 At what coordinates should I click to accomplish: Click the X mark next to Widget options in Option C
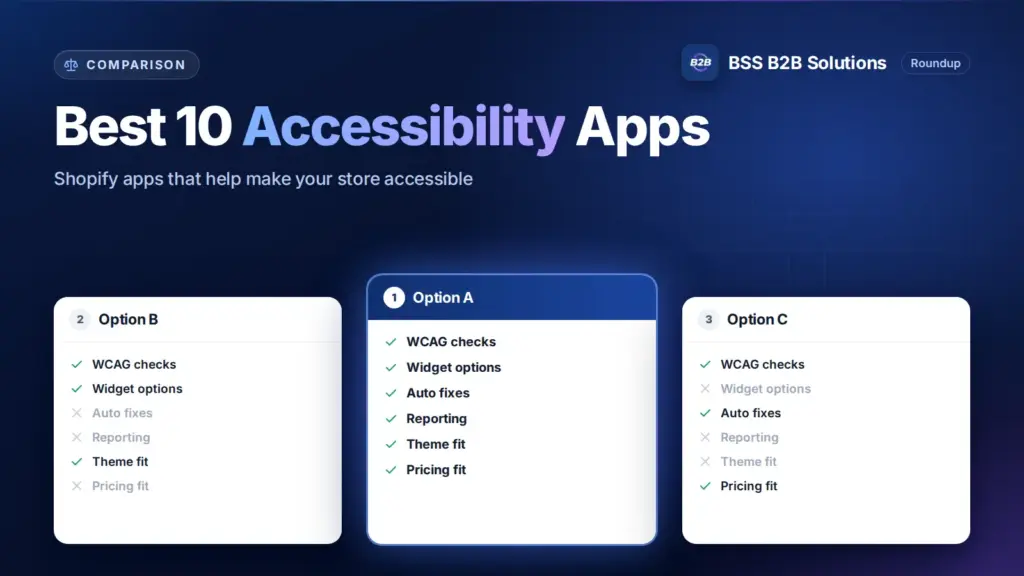tap(705, 389)
